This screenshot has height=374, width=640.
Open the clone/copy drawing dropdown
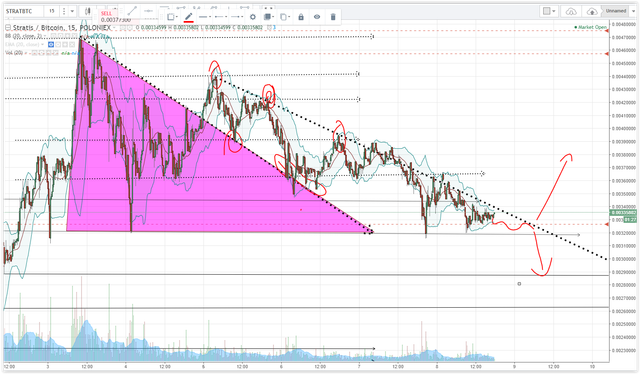click(284, 17)
